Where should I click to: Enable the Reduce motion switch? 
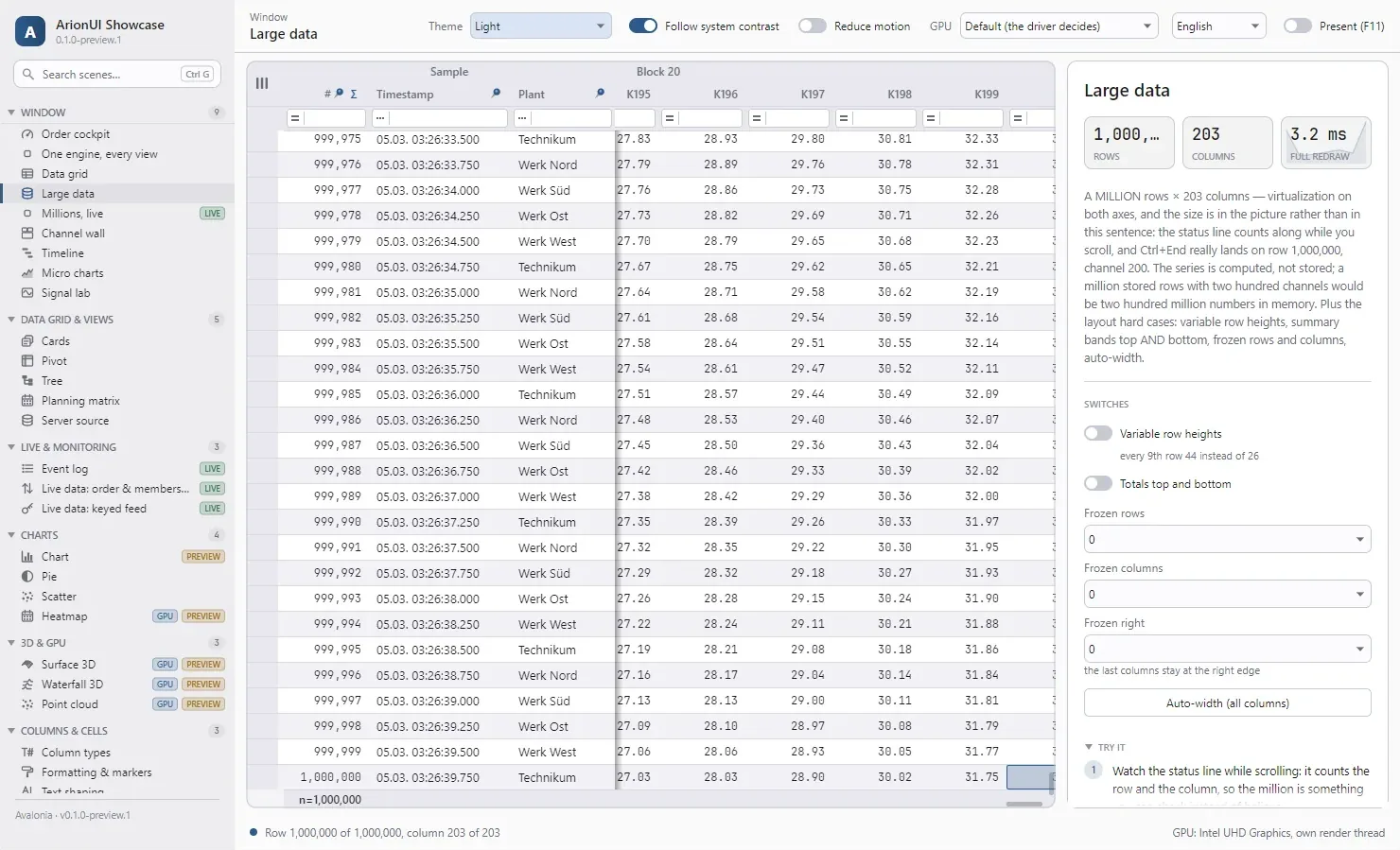point(813,26)
